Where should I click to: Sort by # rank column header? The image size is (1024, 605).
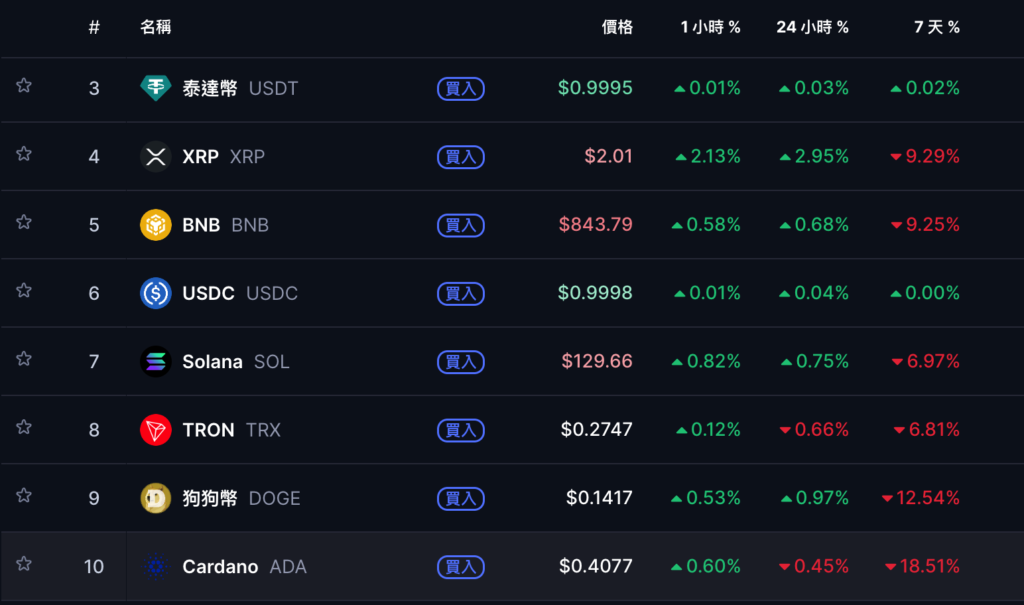(x=94, y=27)
